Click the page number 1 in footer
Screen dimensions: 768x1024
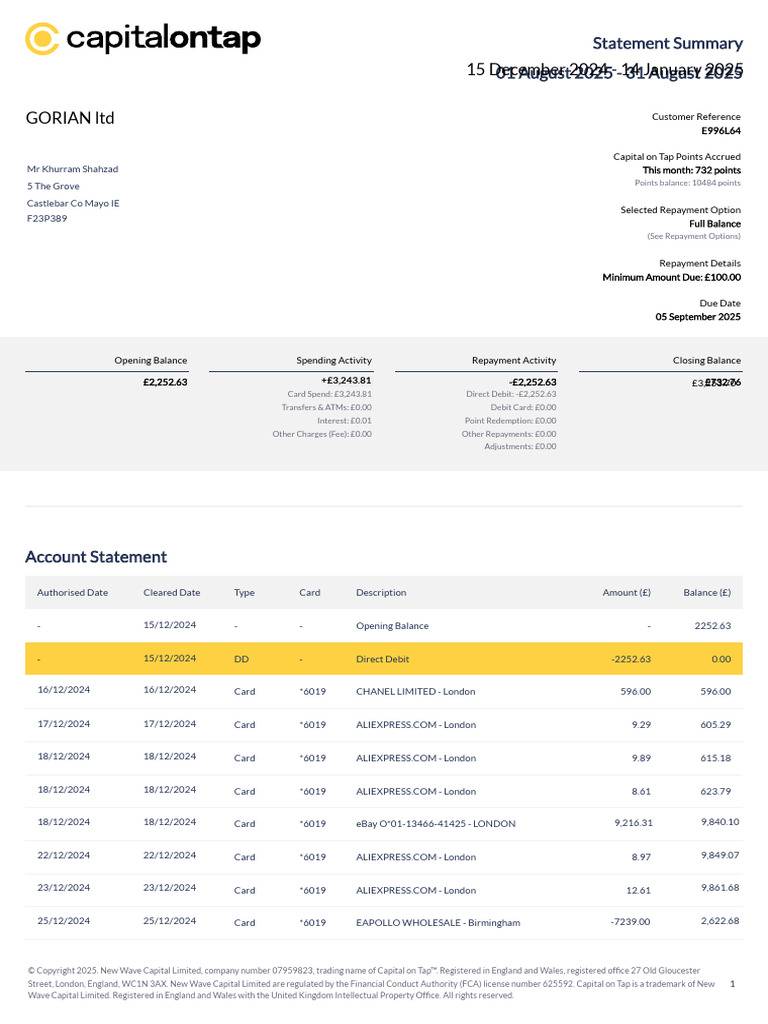(732, 984)
